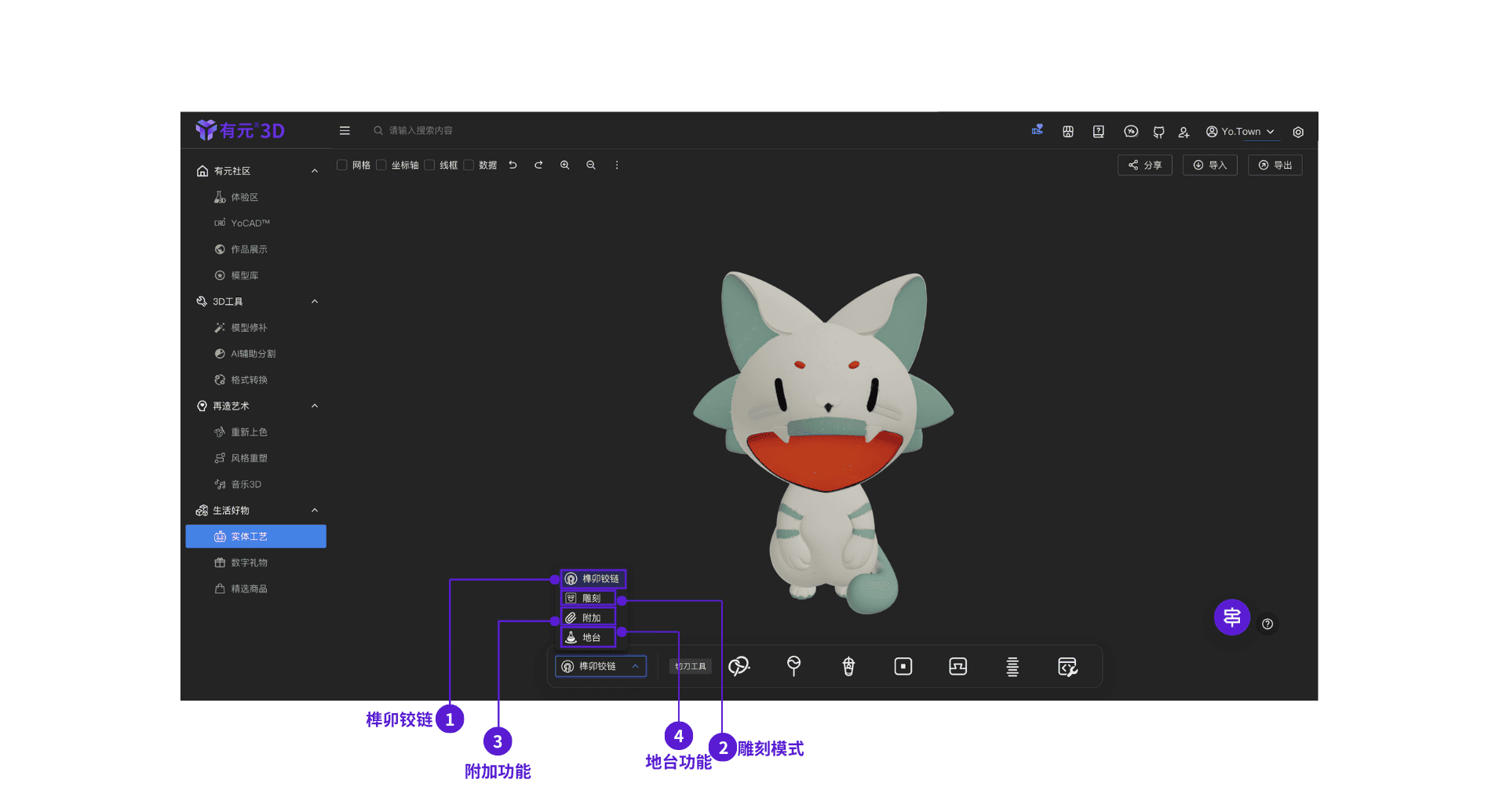Open the Yo.Town account dropdown
Viewport: 1499px width, 812px height.
[x=1240, y=132]
